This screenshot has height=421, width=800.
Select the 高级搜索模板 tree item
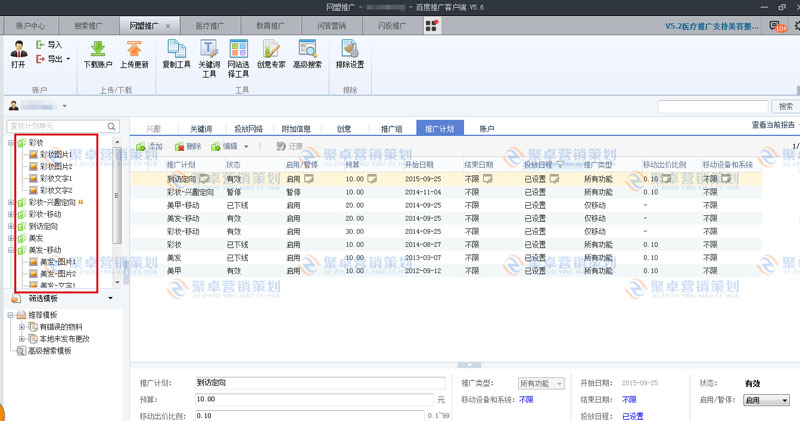coord(44,351)
